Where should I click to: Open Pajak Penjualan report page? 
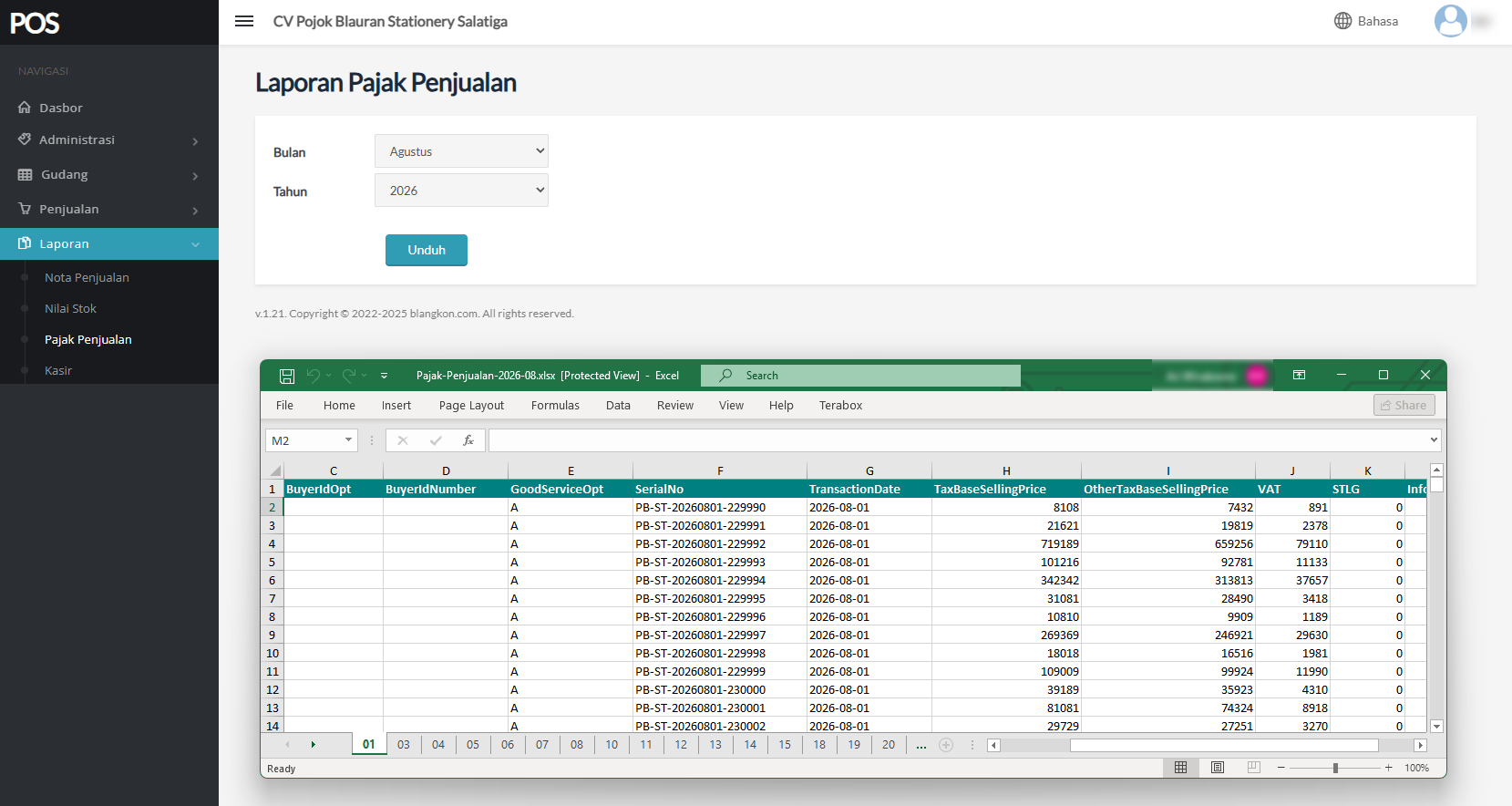point(88,339)
